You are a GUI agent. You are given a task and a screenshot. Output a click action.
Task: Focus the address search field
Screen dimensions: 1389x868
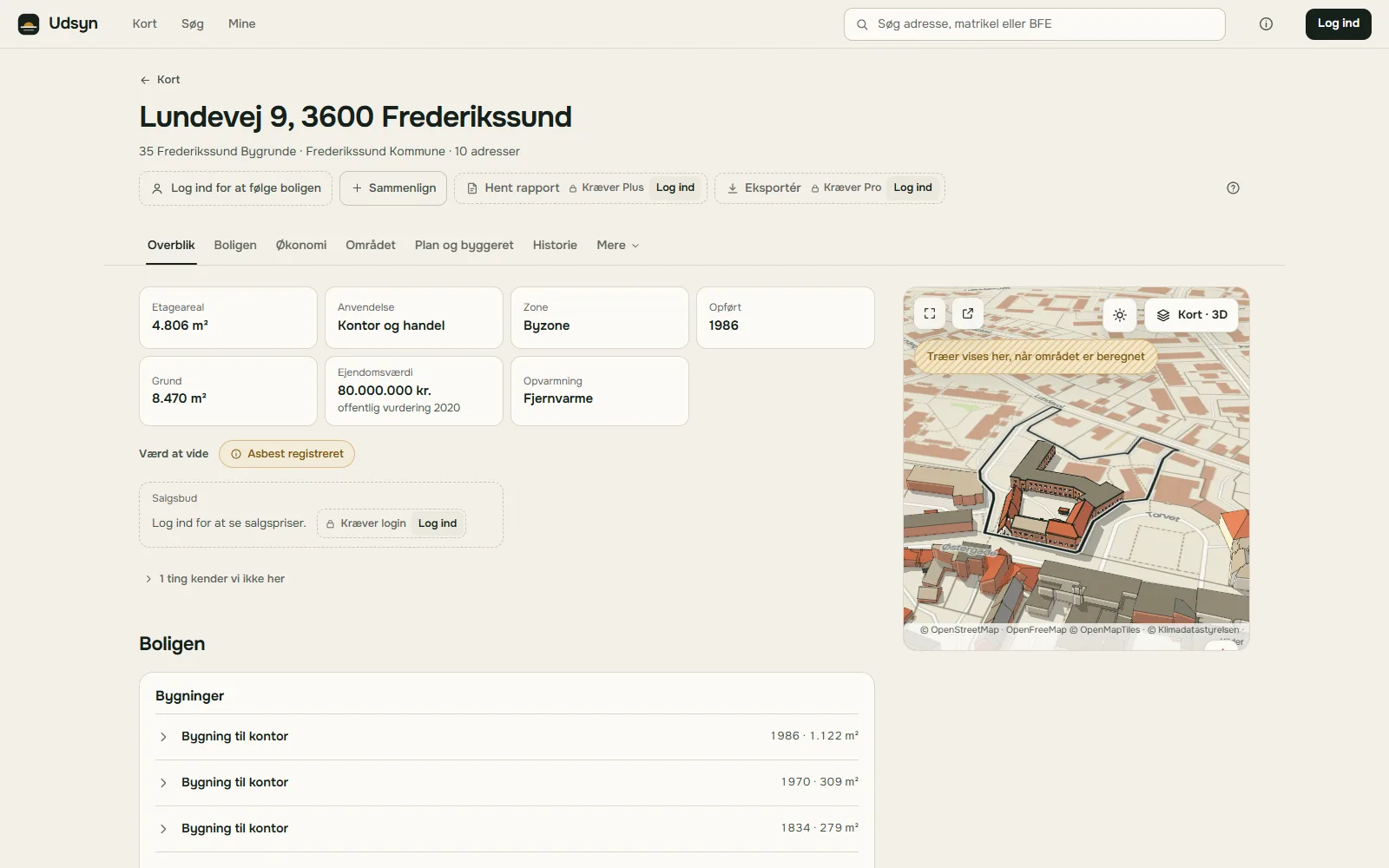1035,24
